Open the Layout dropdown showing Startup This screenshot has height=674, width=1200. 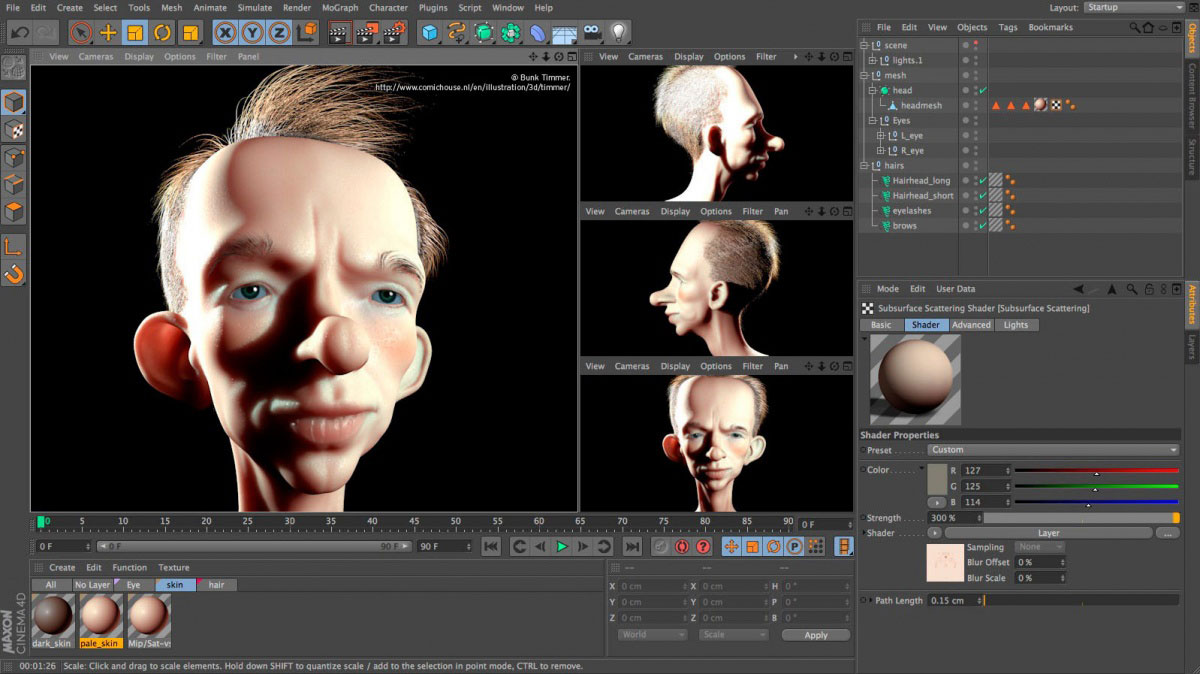pos(1135,6)
